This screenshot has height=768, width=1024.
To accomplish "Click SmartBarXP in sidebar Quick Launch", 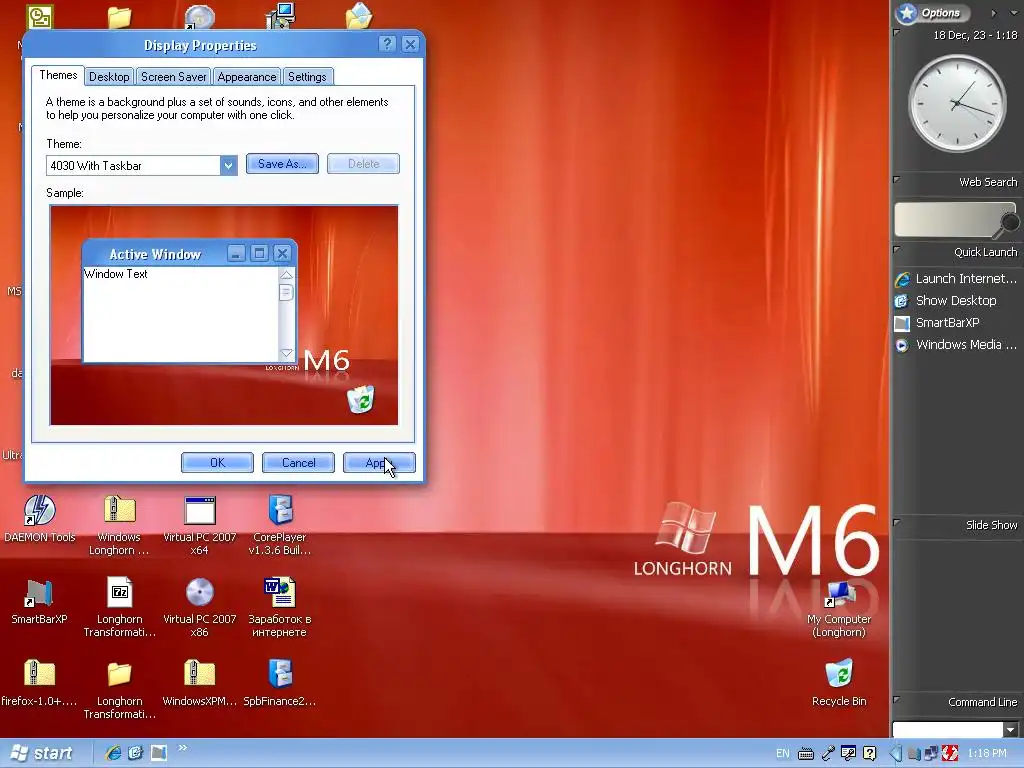I will click(x=938, y=323).
